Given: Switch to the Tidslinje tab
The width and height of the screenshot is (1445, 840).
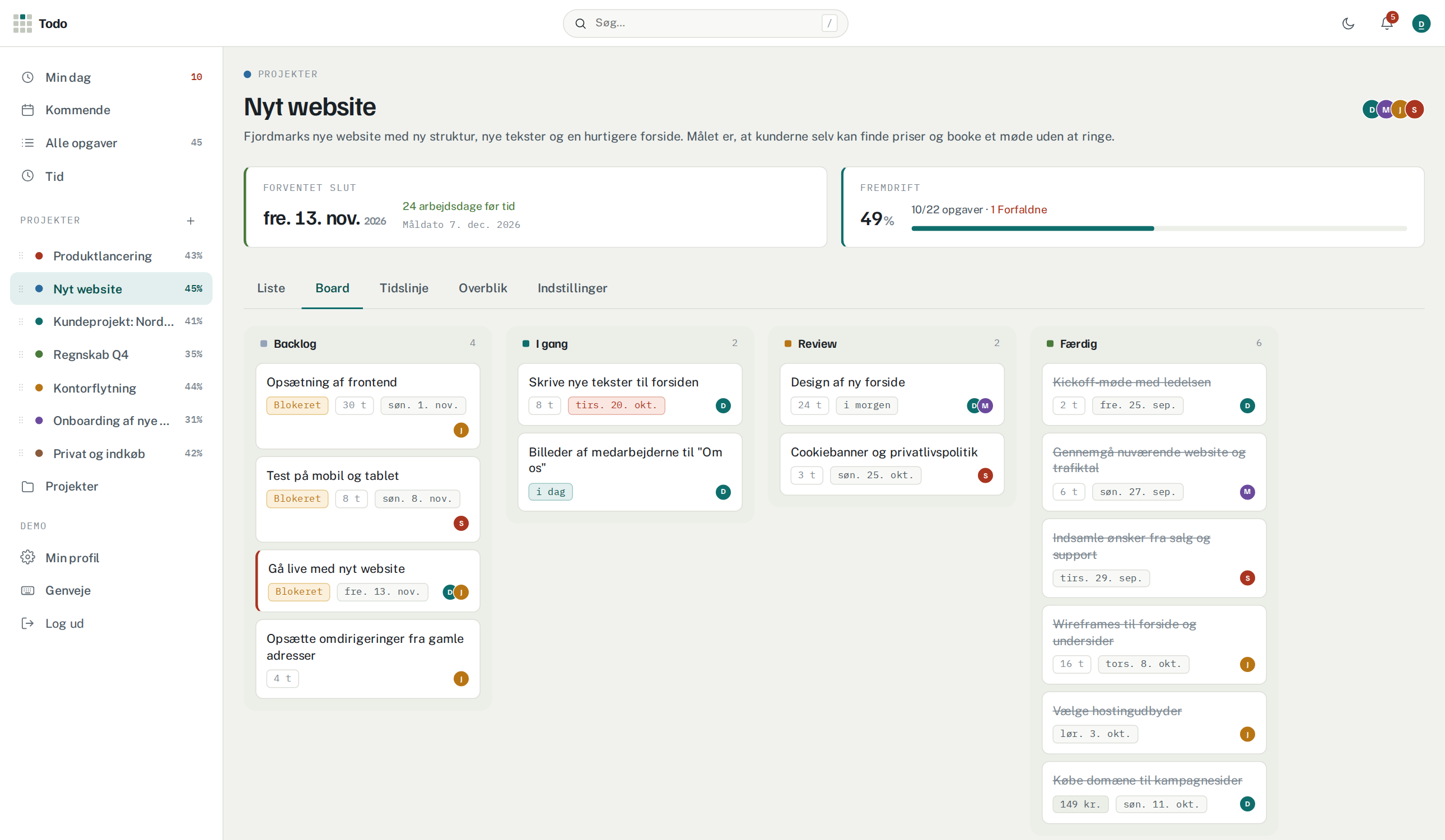Looking at the screenshot, I should point(404,288).
